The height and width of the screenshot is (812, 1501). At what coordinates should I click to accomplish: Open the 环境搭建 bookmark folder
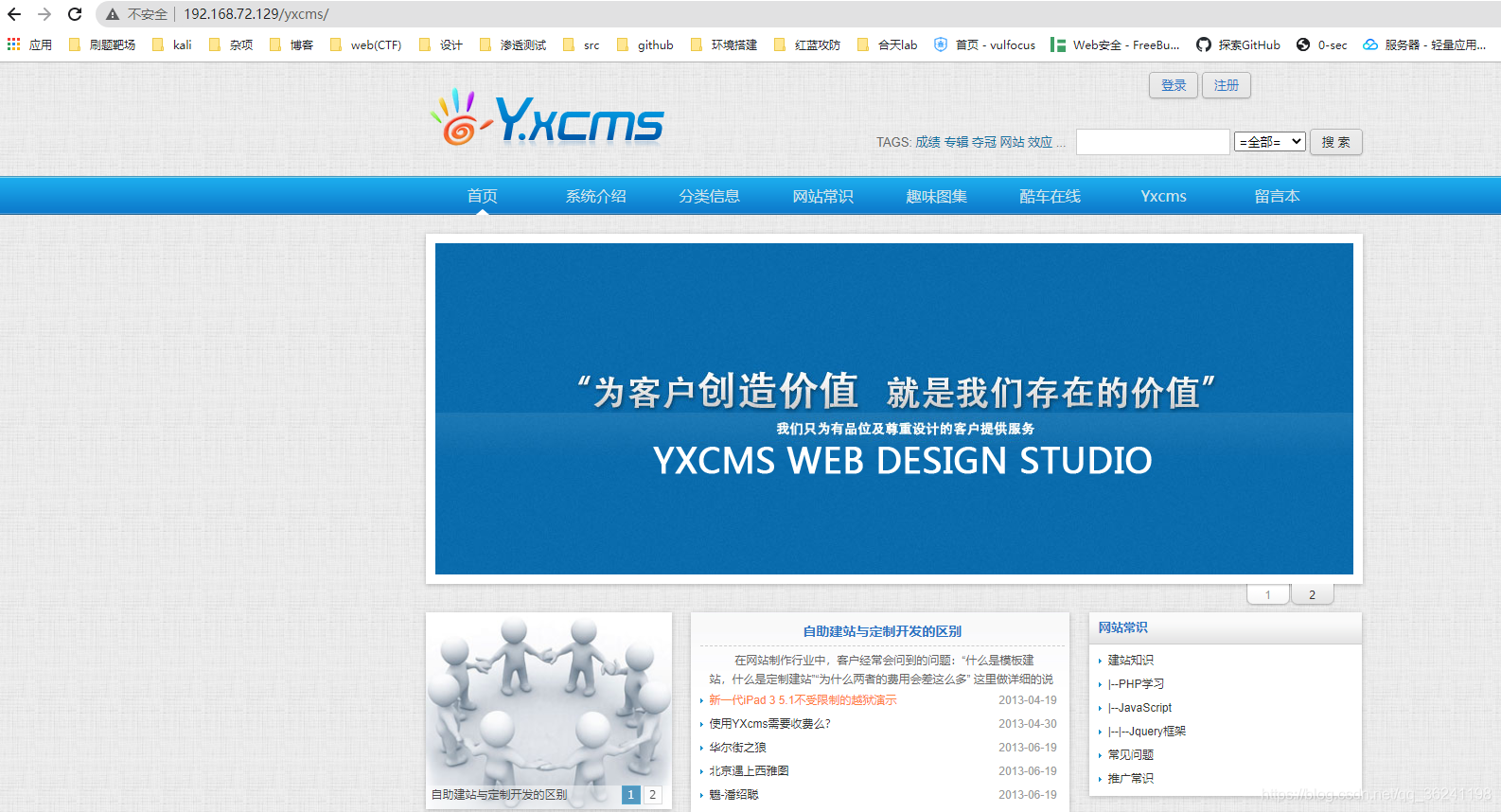(x=724, y=44)
